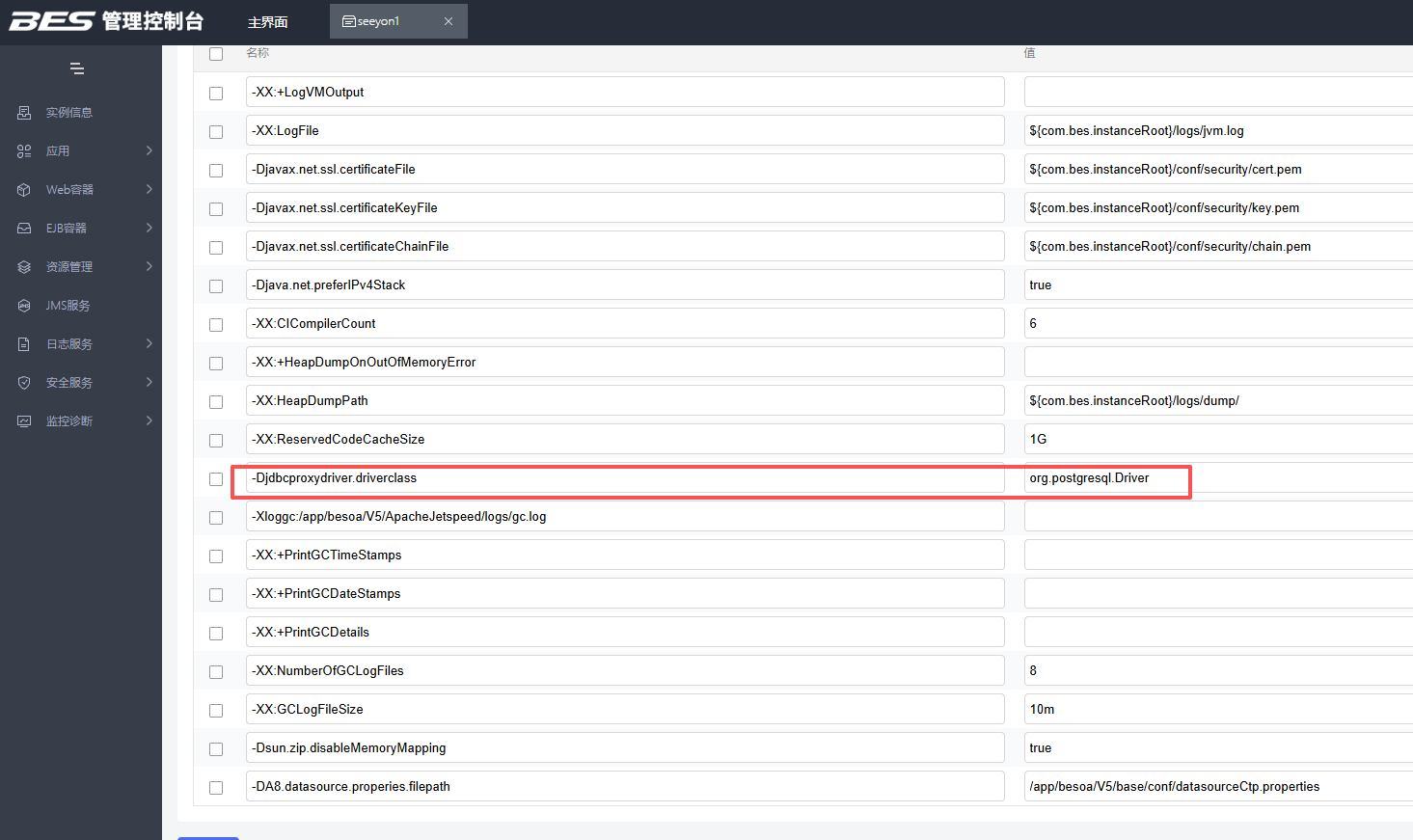
Task: Edit the -XX:ReservedCodeCacheSize name field
Action: tap(625, 439)
